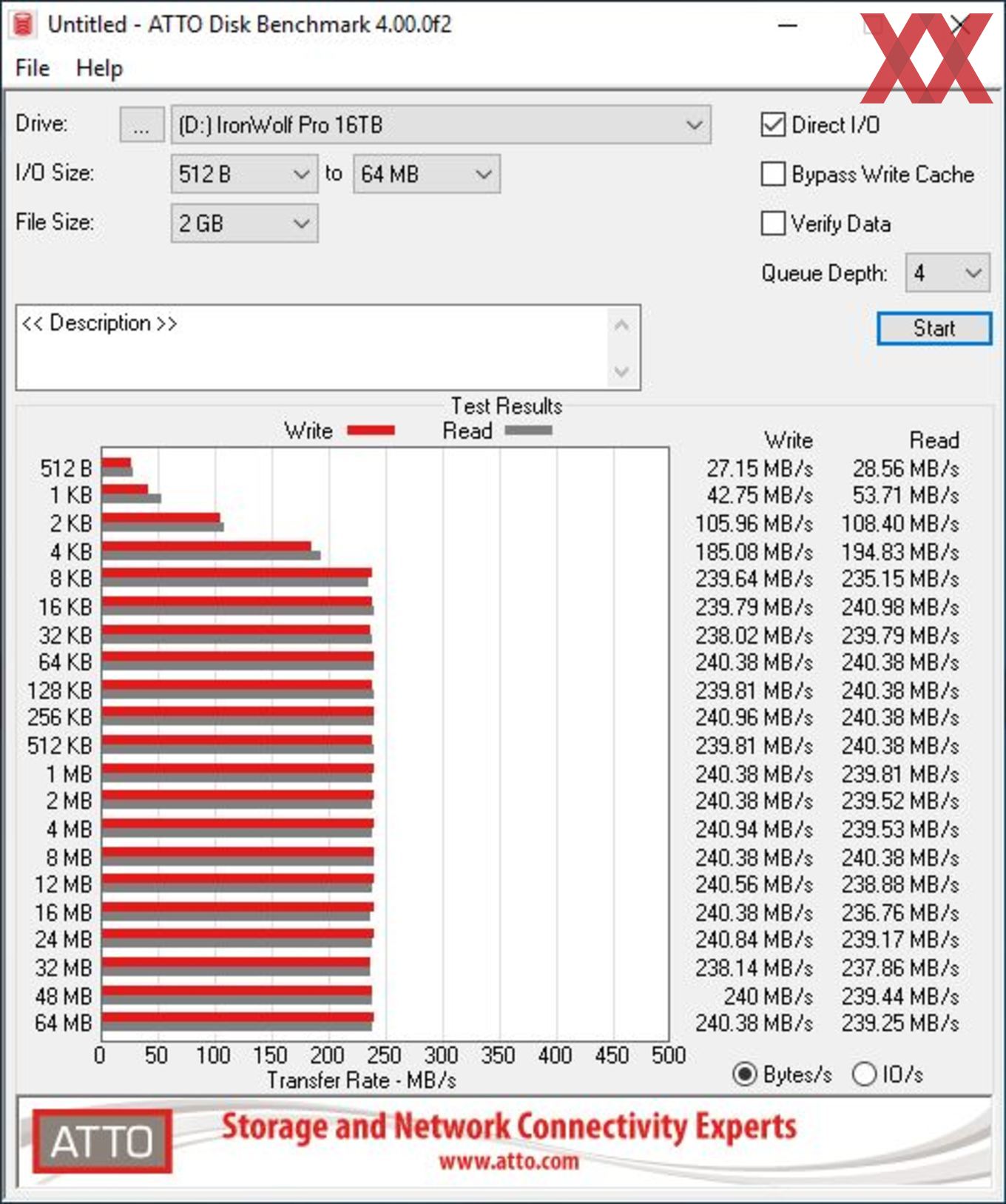Click the 1 KB gray read bar
This screenshot has width=1006, height=1204.
pyautogui.click(x=132, y=499)
